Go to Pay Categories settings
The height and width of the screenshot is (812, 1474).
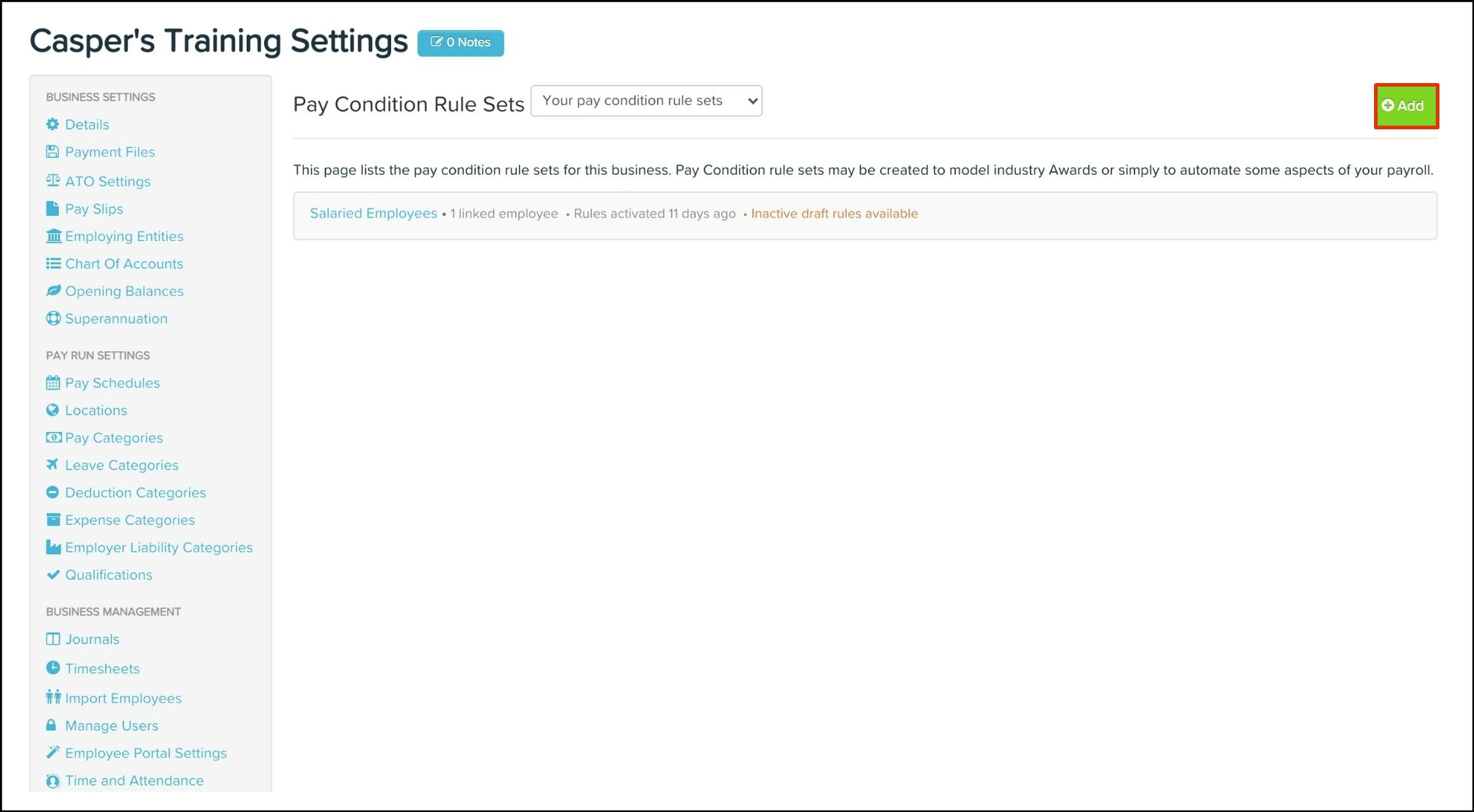[114, 438]
